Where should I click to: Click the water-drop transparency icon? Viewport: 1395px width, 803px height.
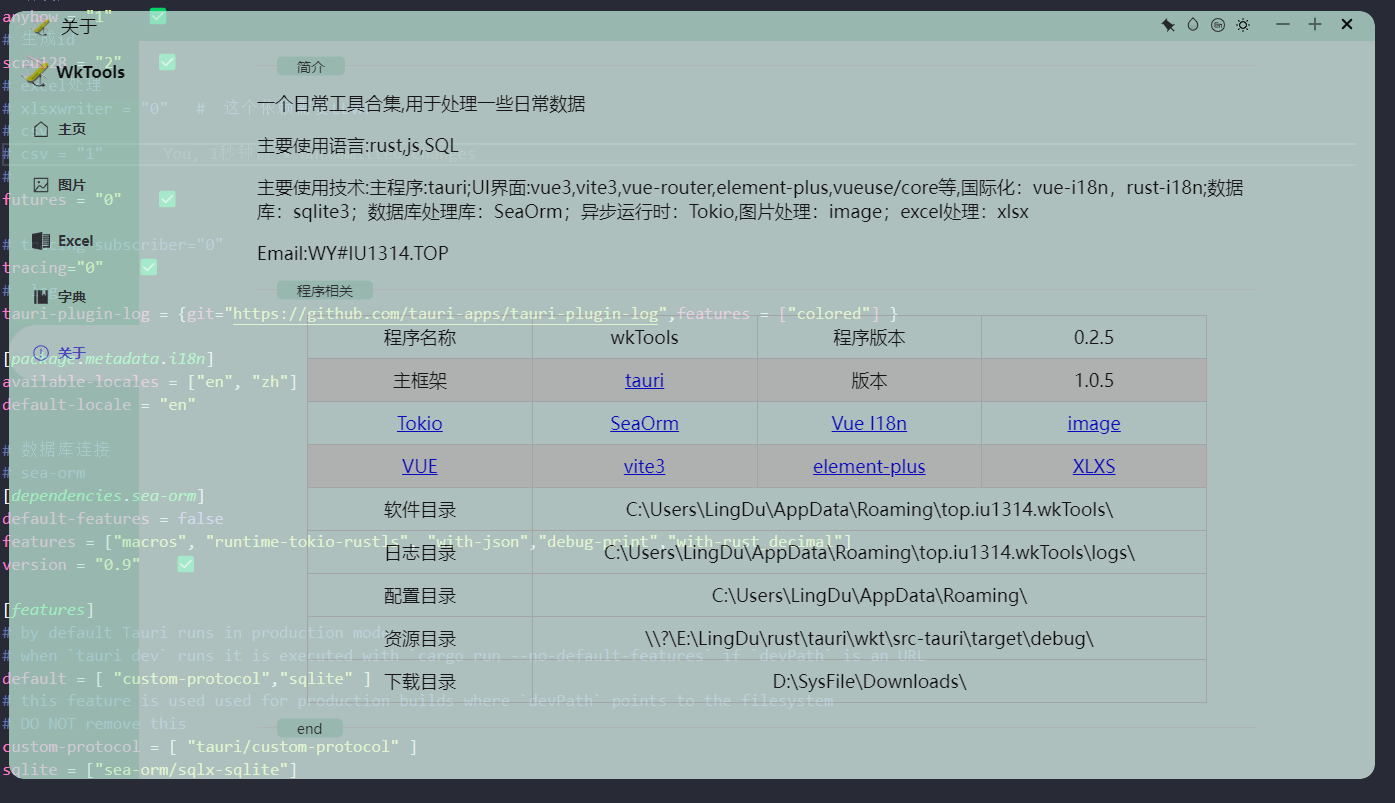[x=1193, y=25]
